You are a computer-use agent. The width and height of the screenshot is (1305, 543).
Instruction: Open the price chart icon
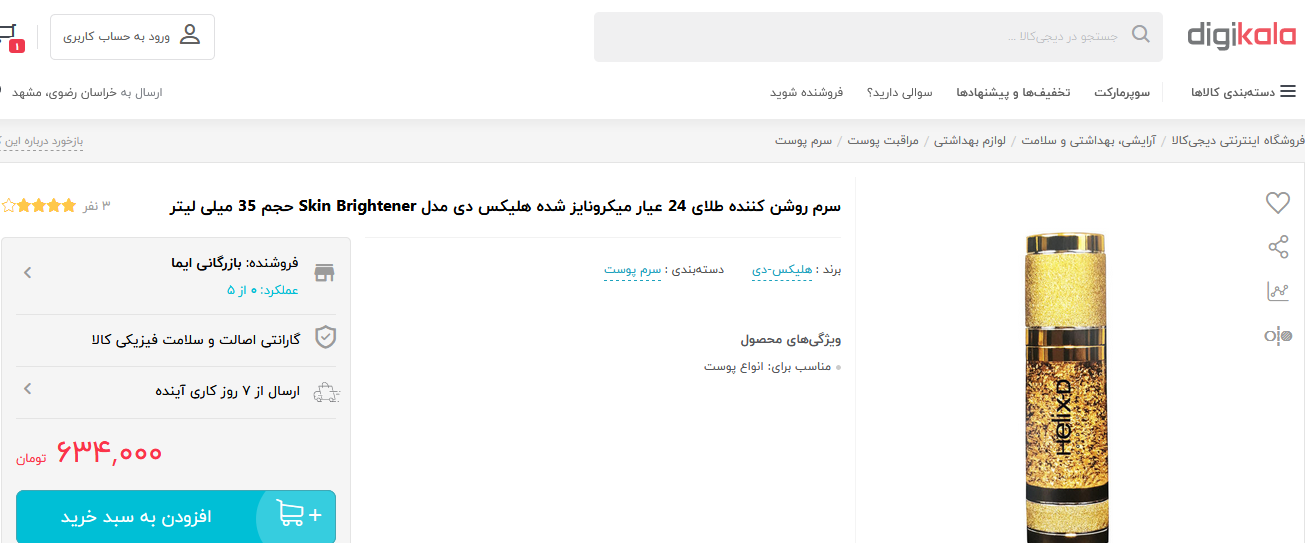click(x=1278, y=291)
